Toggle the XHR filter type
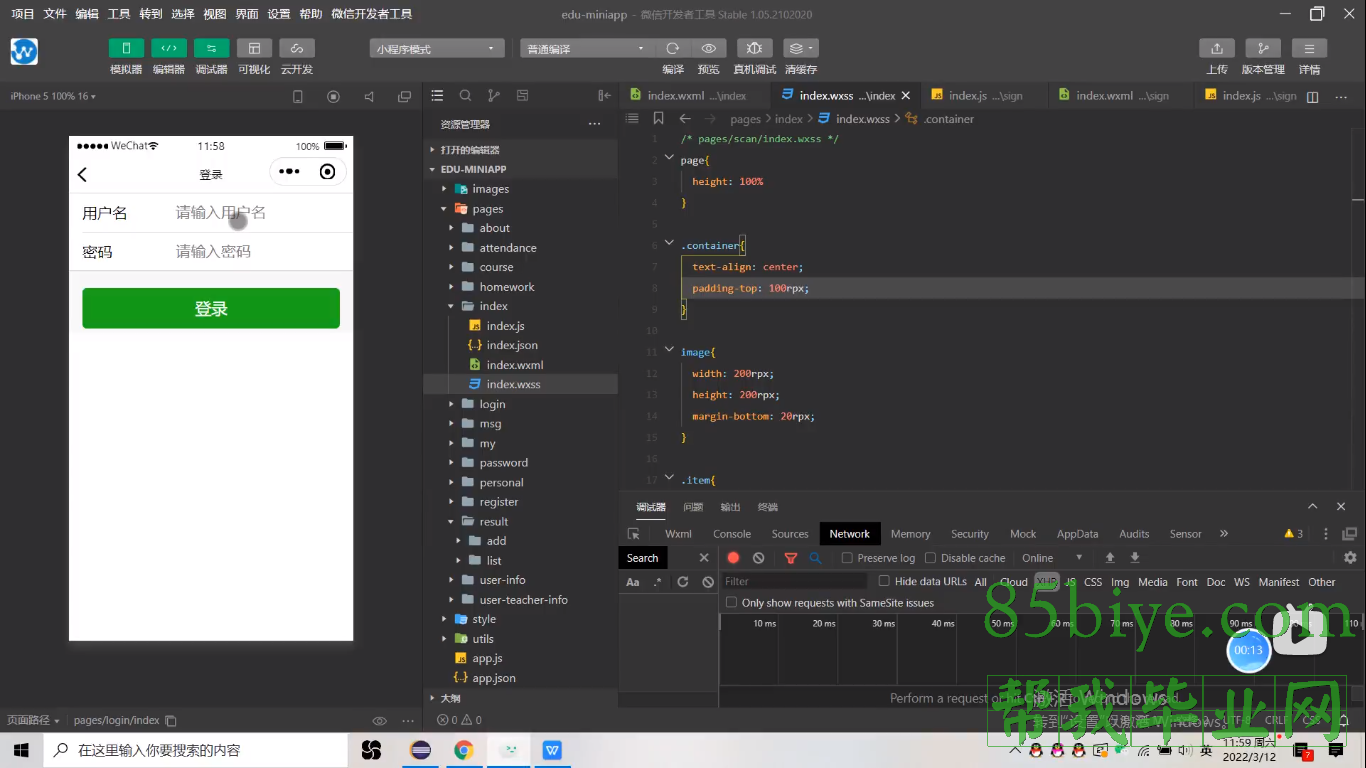Viewport: 1366px width, 768px height. pos(1046,582)
